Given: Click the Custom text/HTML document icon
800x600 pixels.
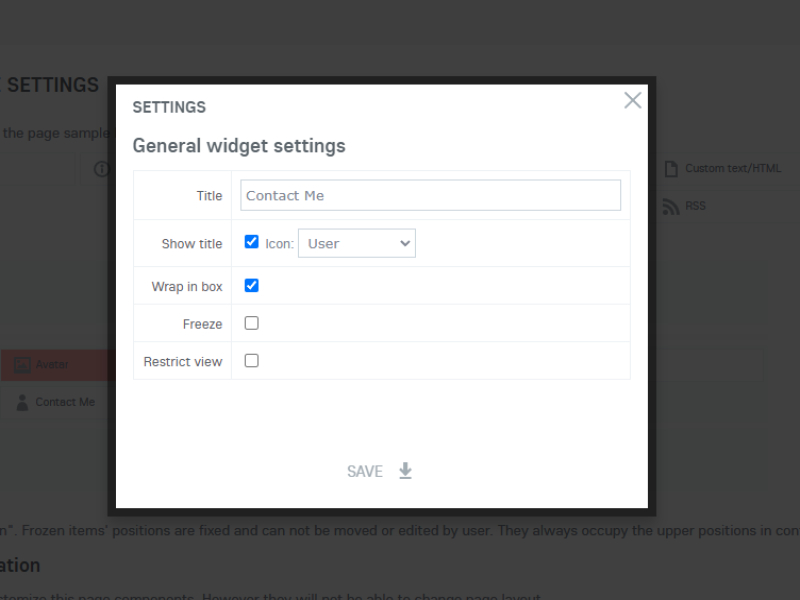Looking at the screenshot, I should coord(671,169).
